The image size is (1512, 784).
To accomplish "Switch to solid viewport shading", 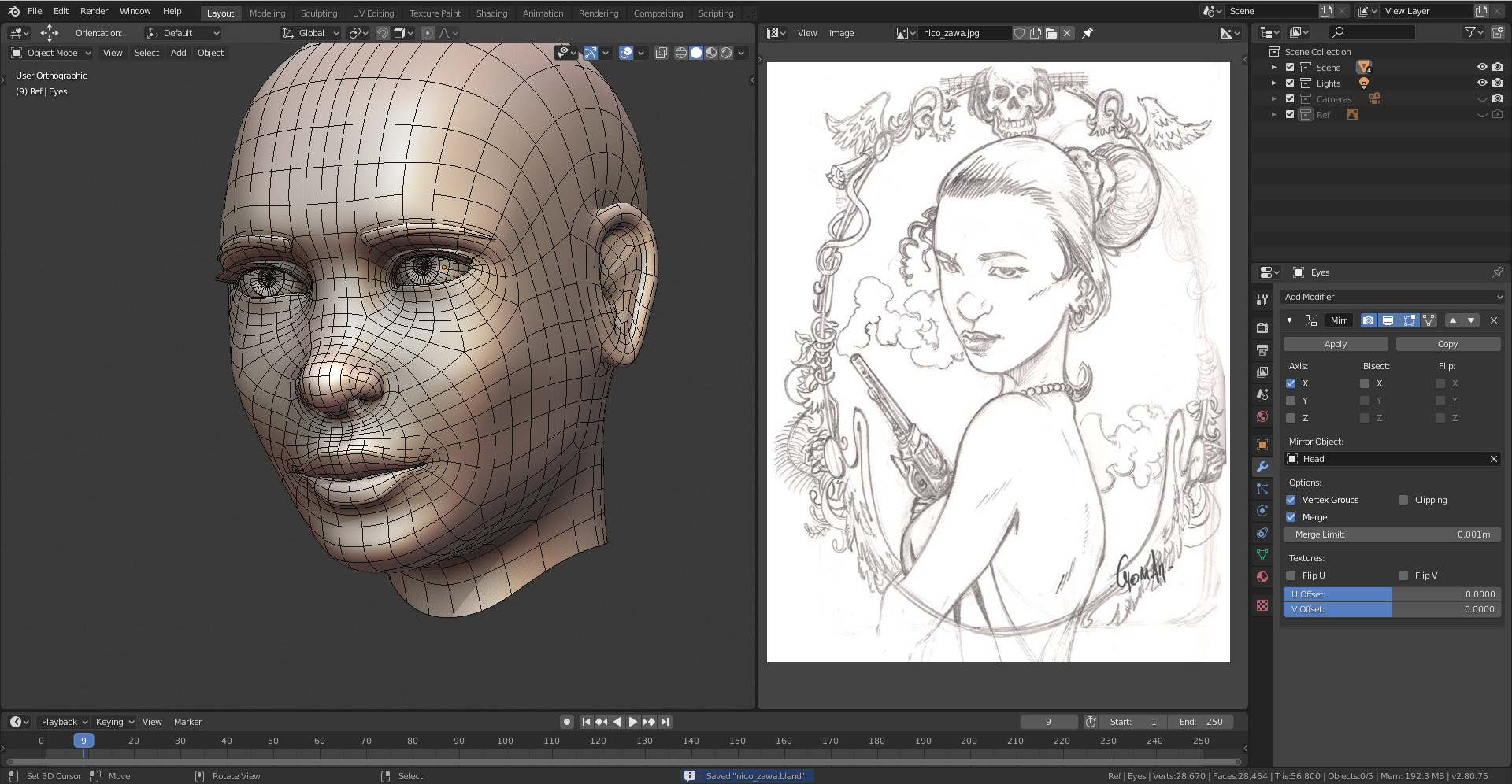I will tap(696, 53).
